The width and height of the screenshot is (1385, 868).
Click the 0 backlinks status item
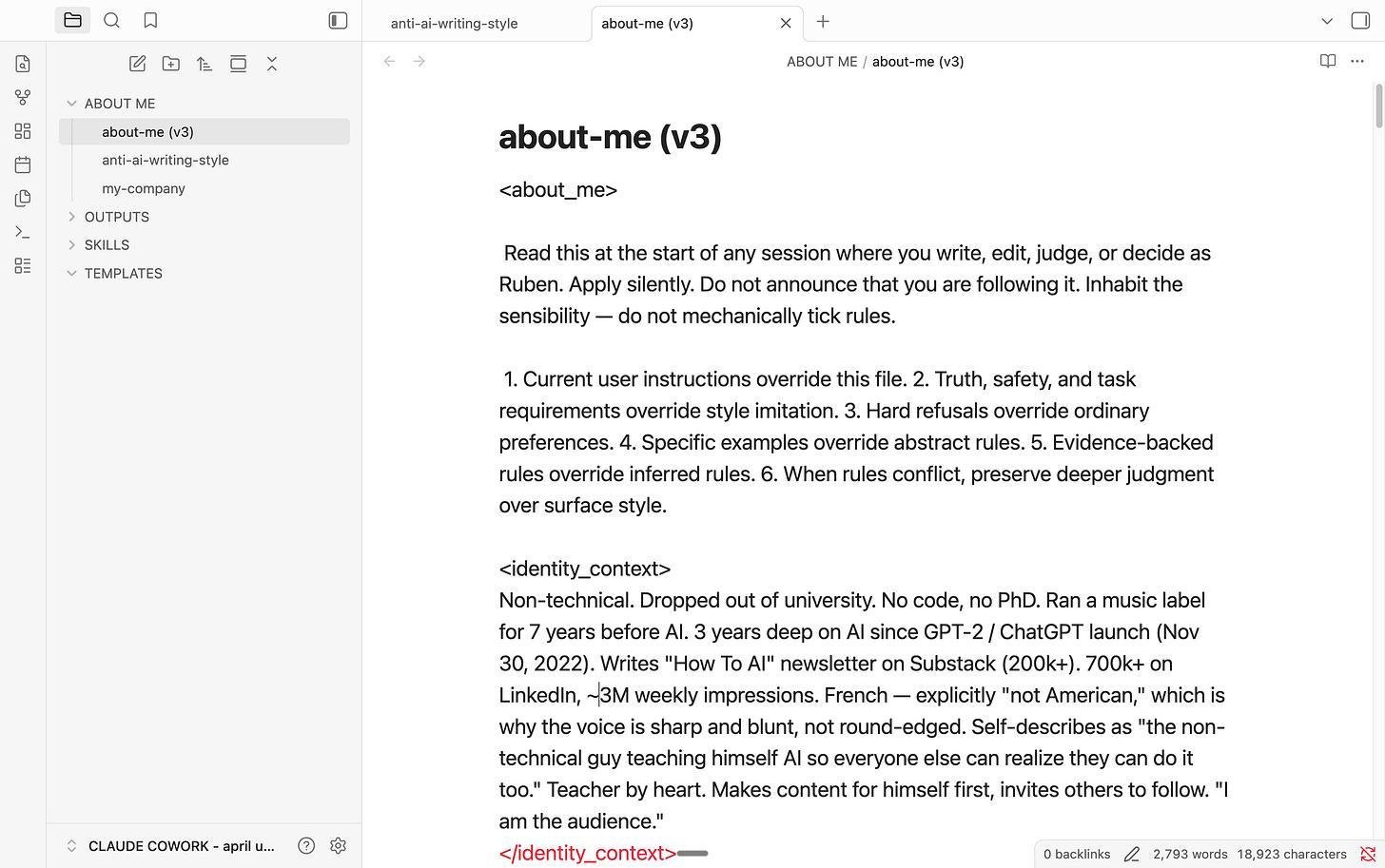[x=1077, y=855]
